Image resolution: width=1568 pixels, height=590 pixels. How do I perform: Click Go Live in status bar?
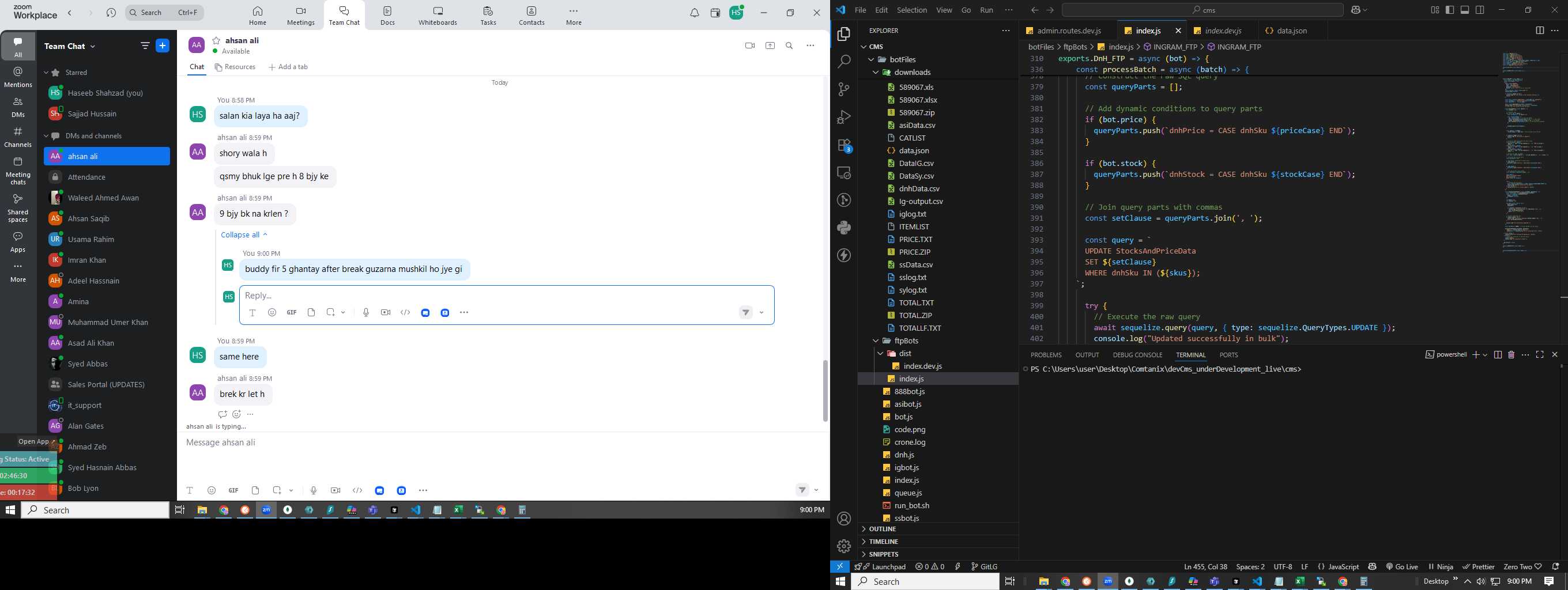click(x=1402, y=567)
